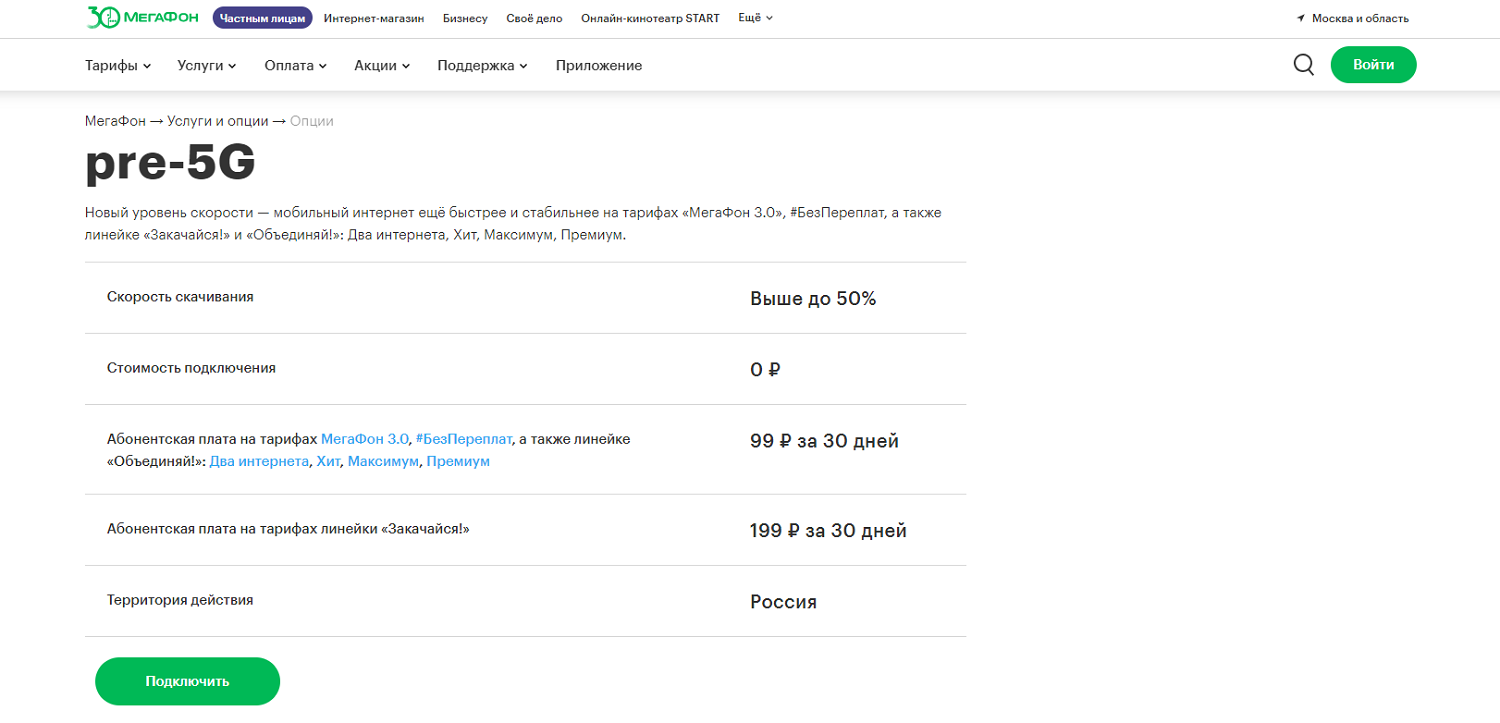Open the Хит tariff link
1500x723 pixels.
(328, 462)
